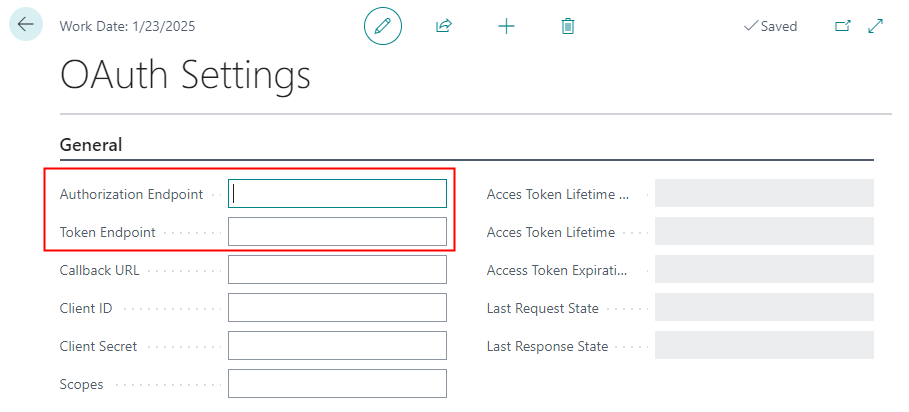909x412 pixels.
Task: Click the Saved status indicator
Action: [x=770, y=26]
